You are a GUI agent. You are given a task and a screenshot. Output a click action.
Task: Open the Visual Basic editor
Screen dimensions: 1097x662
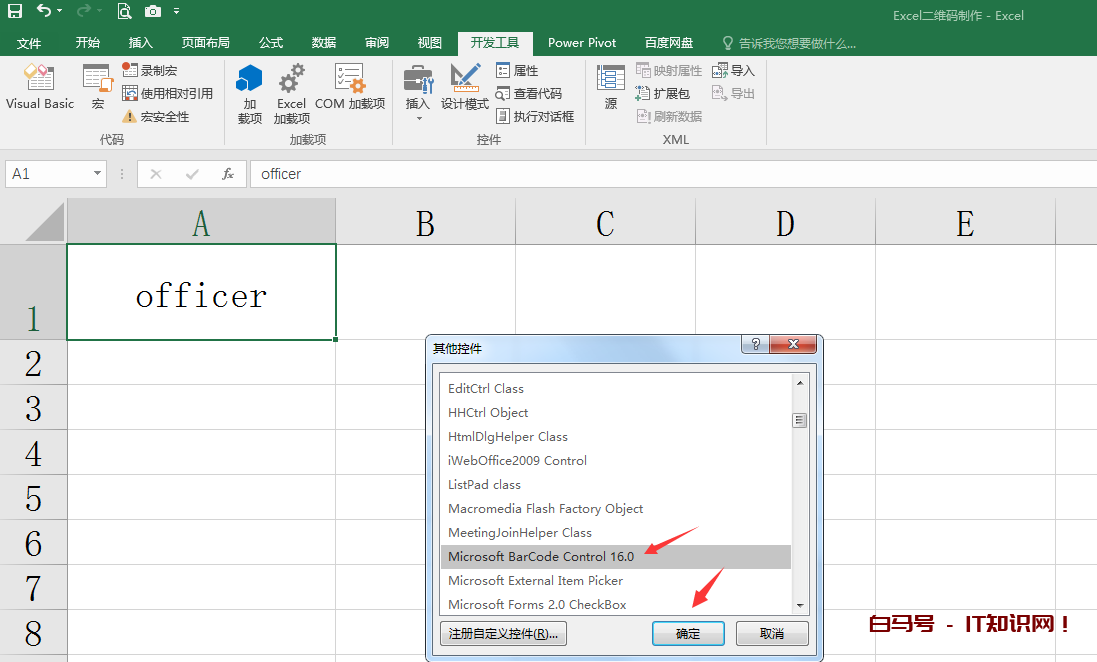pos(40,86)
